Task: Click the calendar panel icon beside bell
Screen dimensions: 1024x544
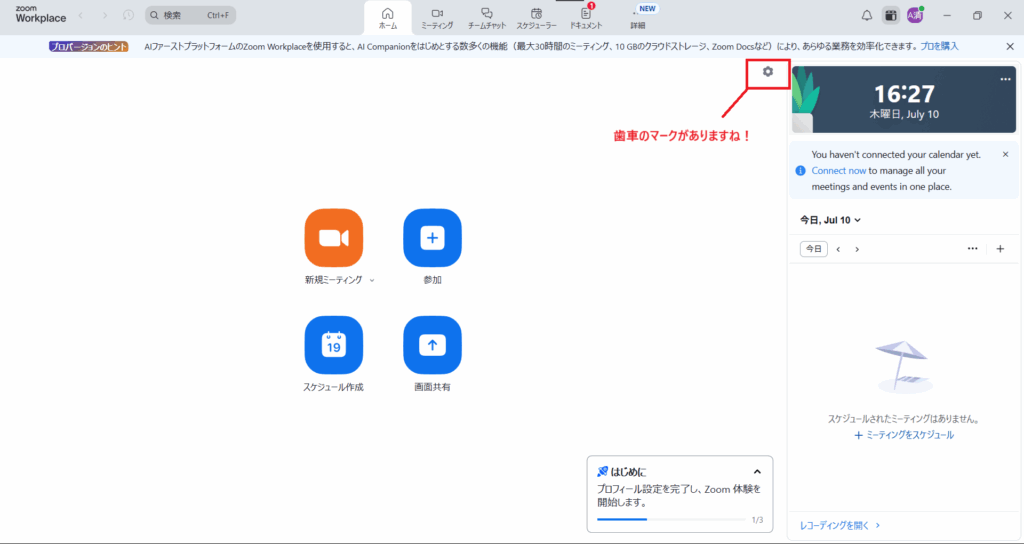Action: click(890, 16)
